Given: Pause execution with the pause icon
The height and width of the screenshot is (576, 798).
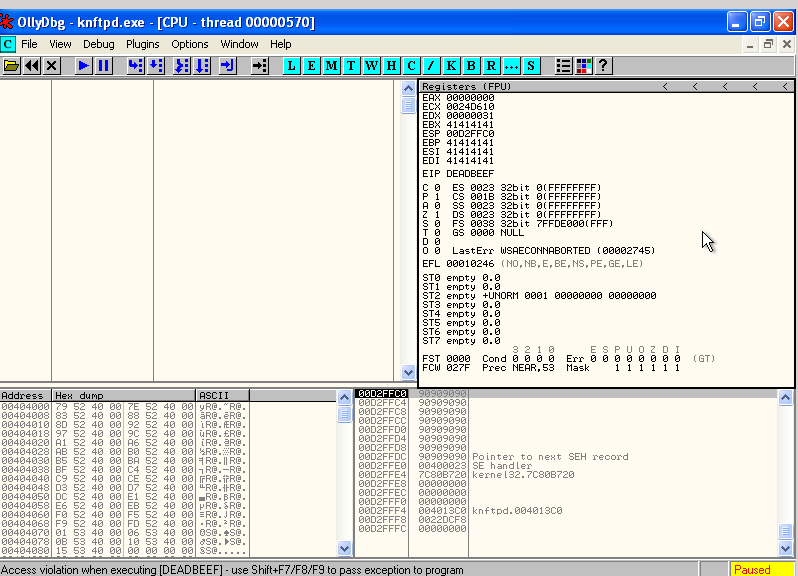Looking at the screenshot, I should [x=104, y=66].
